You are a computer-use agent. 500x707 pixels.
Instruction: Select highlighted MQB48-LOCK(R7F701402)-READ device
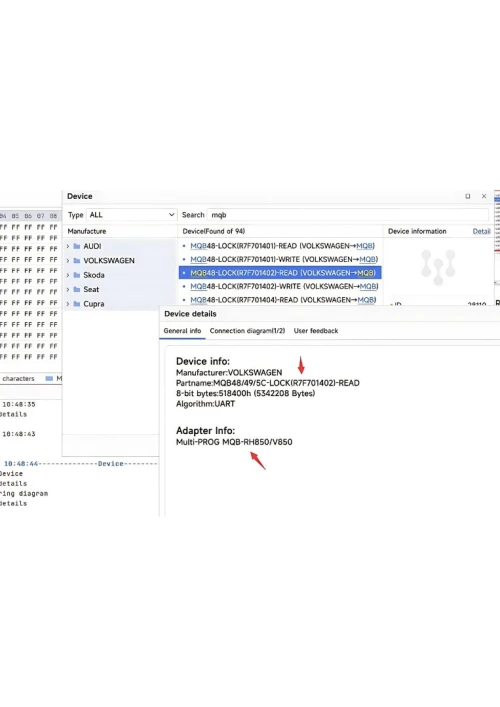280,273
